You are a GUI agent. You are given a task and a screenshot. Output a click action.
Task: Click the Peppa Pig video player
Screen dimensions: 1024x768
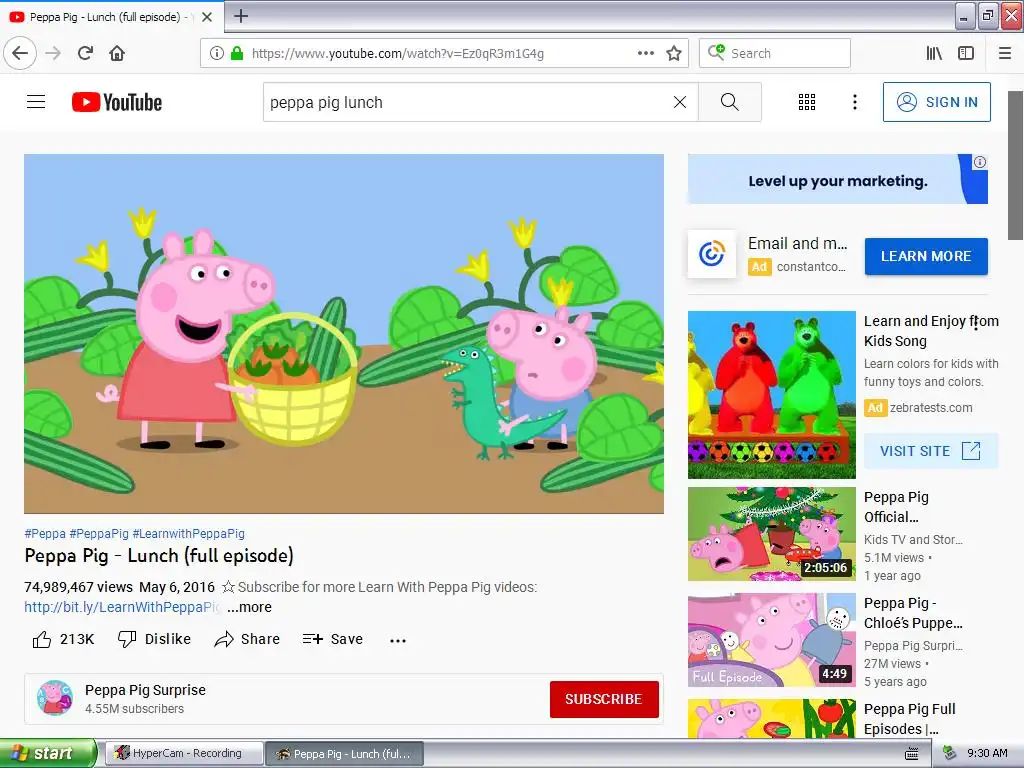pos(344,334)
